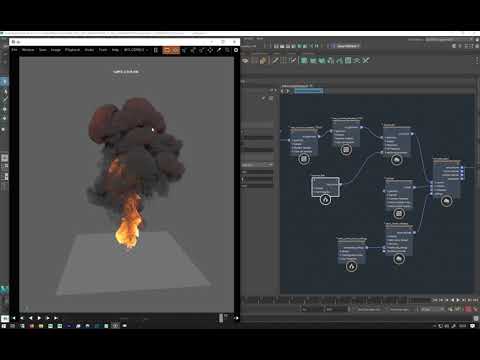
Task: Jump to first frame in viewer playback bar
Action: point(14,318)
